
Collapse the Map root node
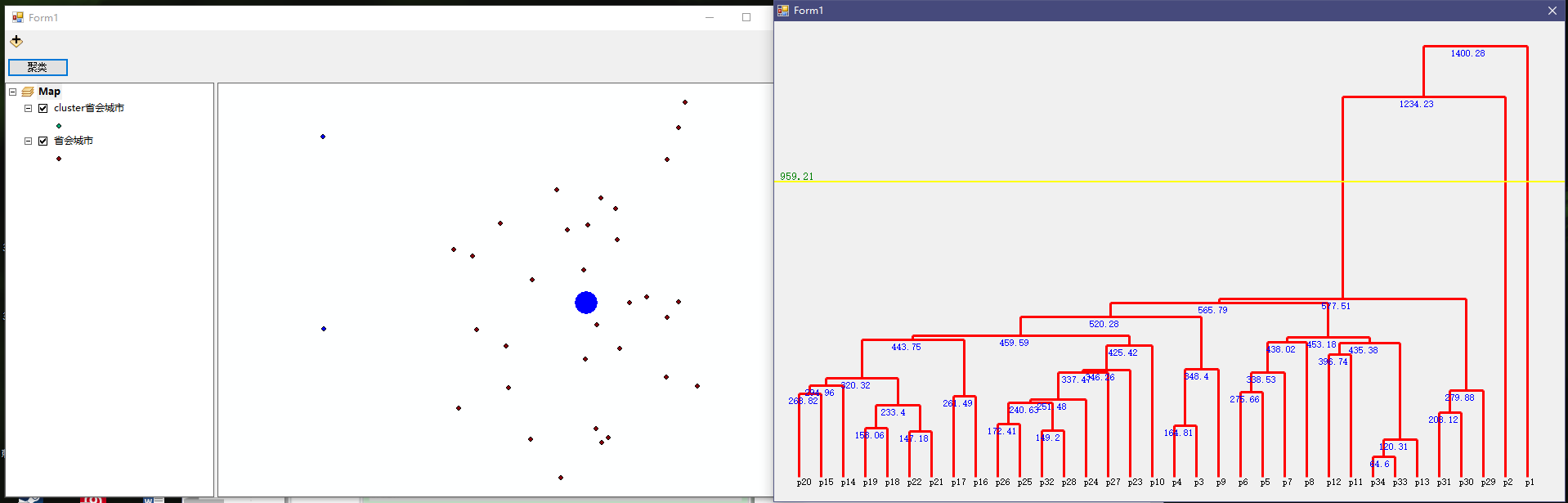(x=13, y=92)
